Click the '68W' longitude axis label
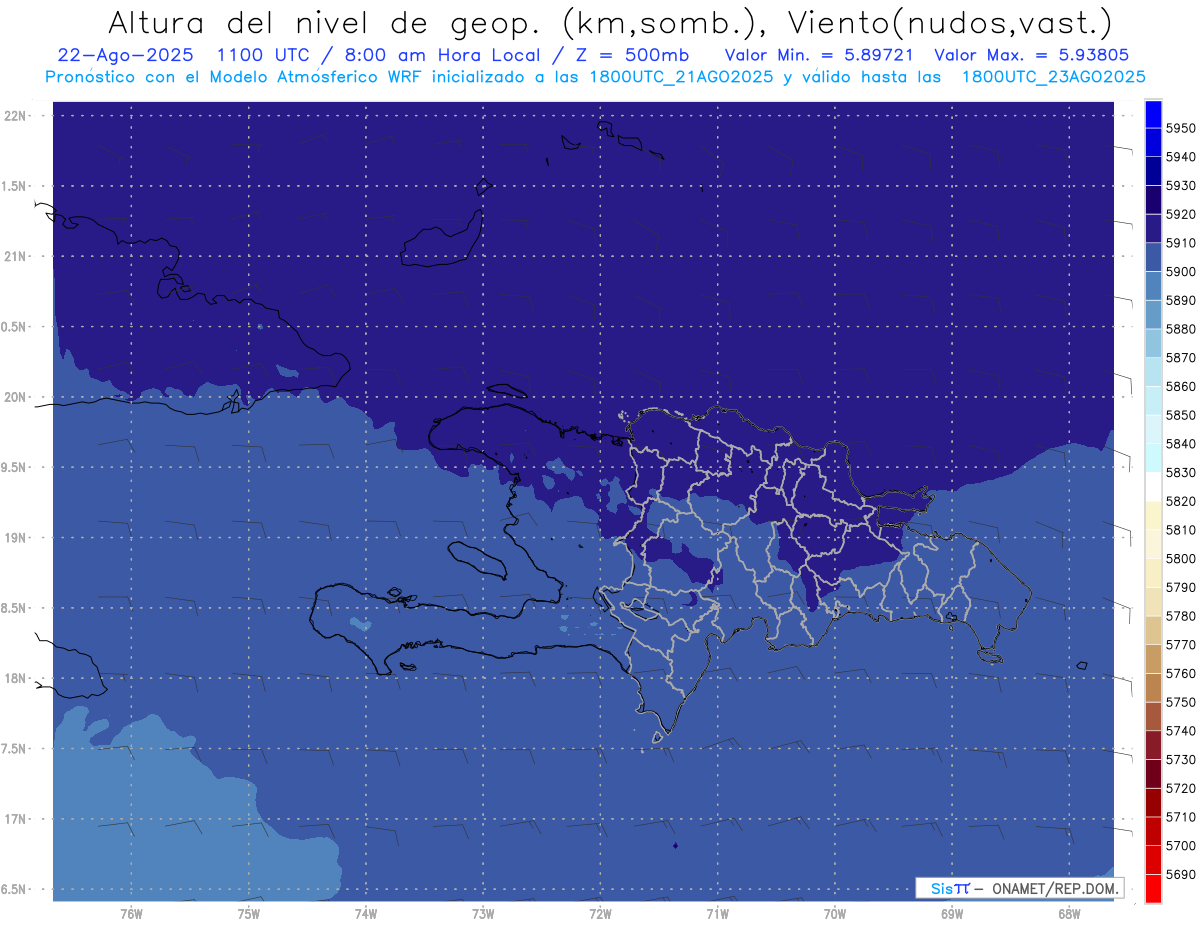Image resolution: width=1200 pixels, height=927 pixels. pos(1068,914)
